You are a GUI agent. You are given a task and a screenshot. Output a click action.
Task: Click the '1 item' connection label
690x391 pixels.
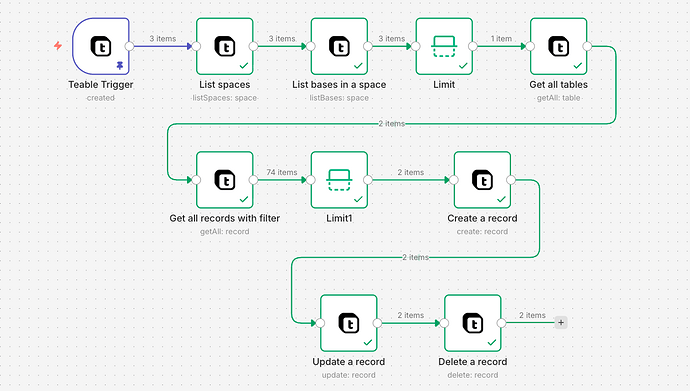501,39
